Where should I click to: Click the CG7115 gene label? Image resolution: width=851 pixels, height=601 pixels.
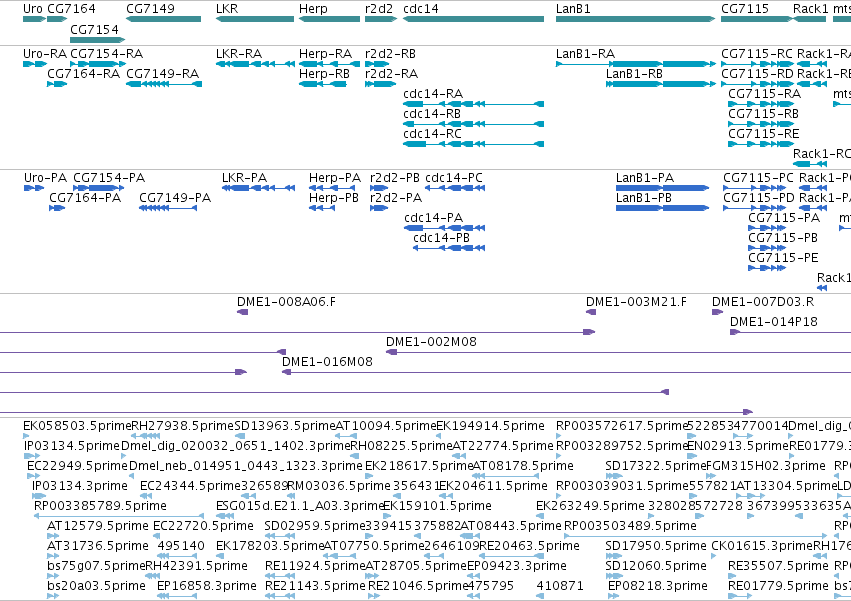745,9
